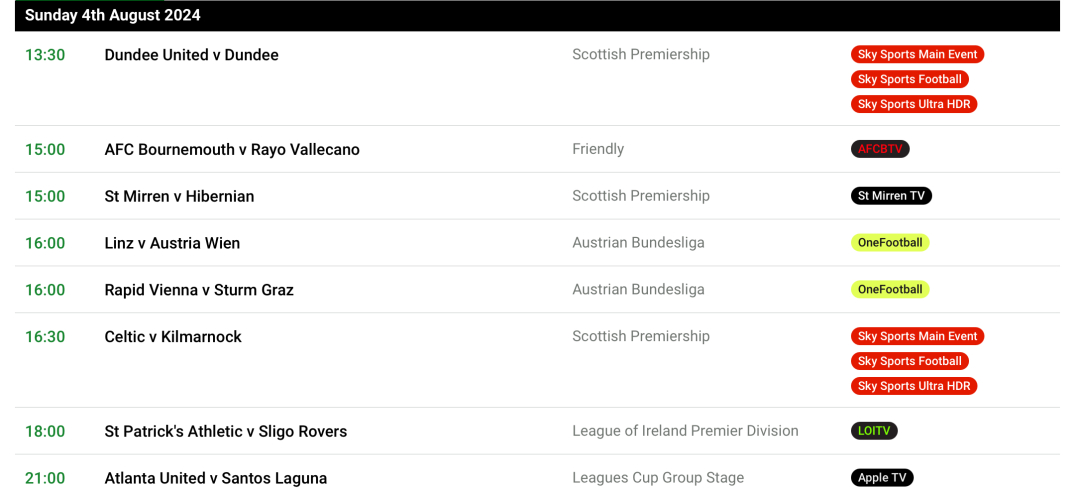
Task: Click the Apple TV channel badge
Action: (882, 478)
